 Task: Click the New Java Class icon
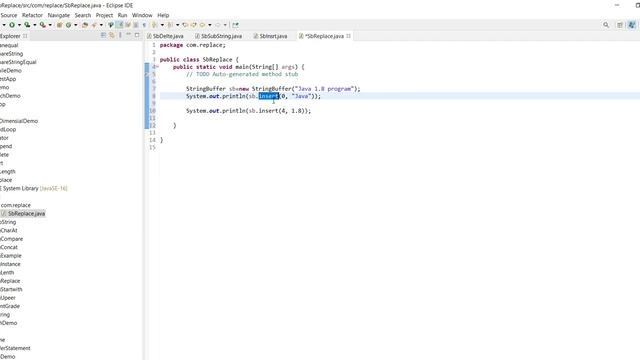(68, 25)
